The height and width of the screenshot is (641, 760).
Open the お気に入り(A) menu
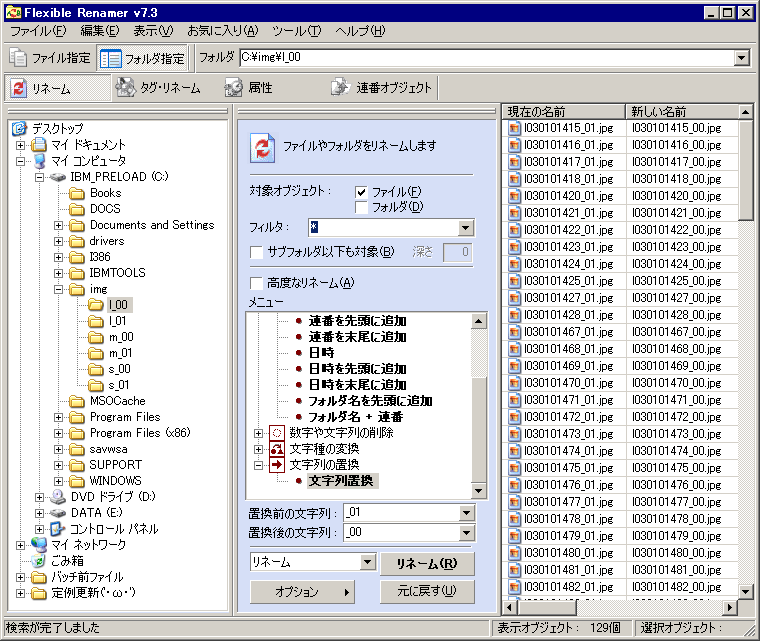click(222, 31)
